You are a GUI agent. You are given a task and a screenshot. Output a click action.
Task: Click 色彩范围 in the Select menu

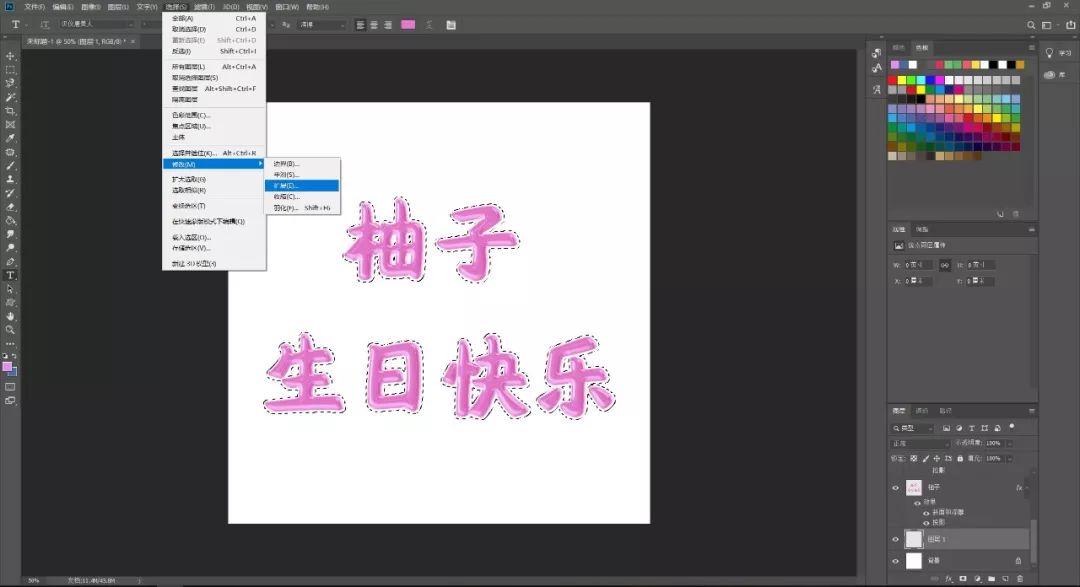pyautogui.click(x=190, y=115)
